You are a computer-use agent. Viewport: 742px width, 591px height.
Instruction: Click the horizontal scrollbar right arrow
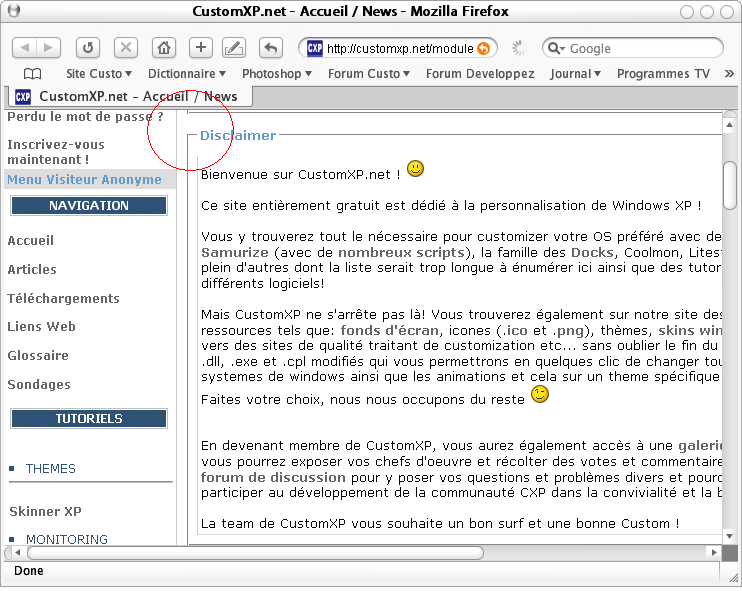click(714, 553)
